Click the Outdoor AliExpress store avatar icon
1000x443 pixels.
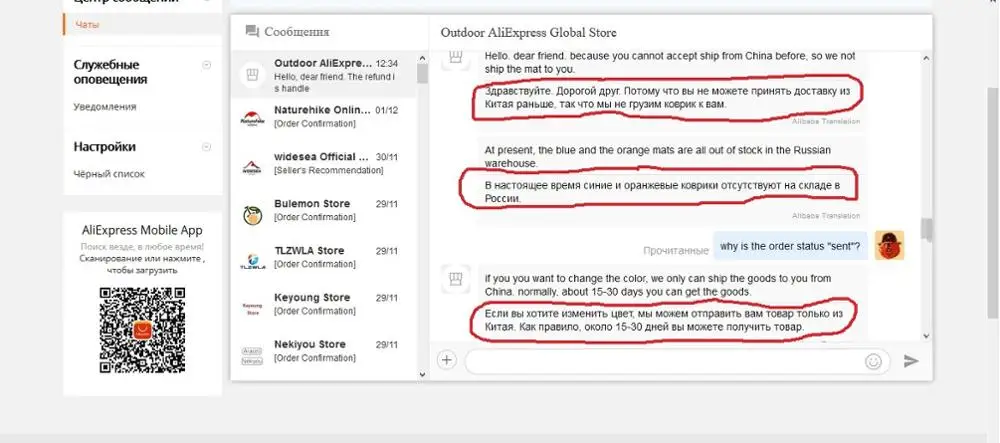[x=252, y=75]
